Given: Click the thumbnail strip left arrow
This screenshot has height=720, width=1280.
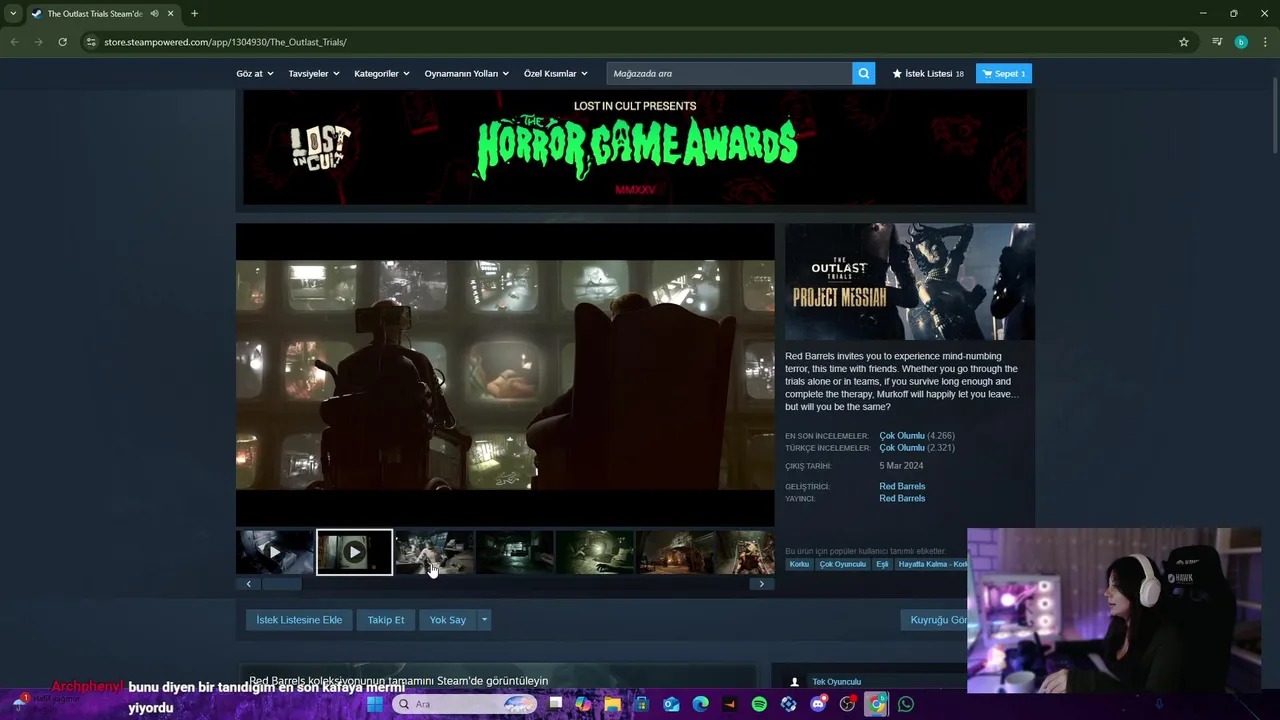Looking at the screenshot, I should (248, 584).
